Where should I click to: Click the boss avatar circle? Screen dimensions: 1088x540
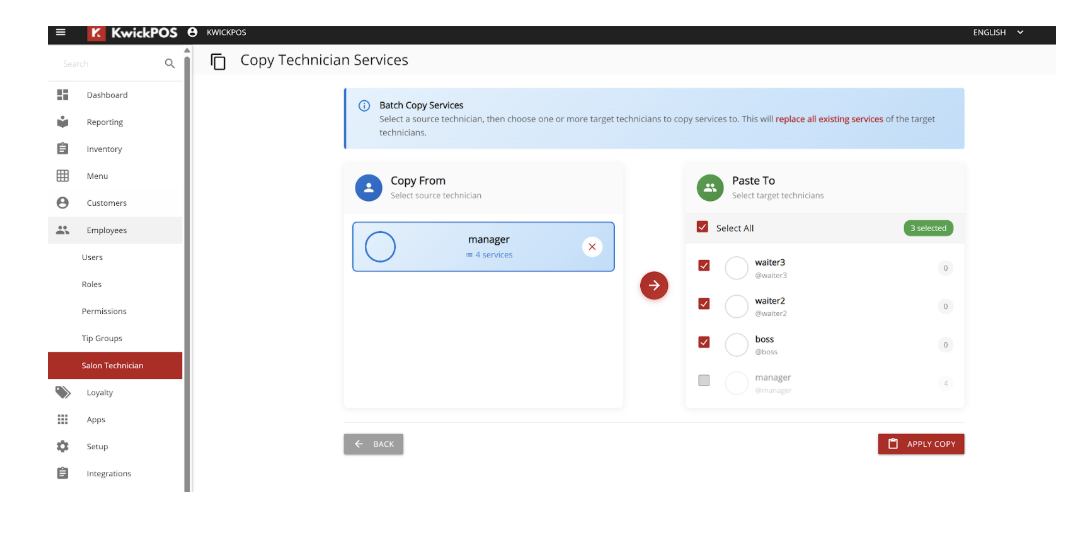click(x=736, y=344)
